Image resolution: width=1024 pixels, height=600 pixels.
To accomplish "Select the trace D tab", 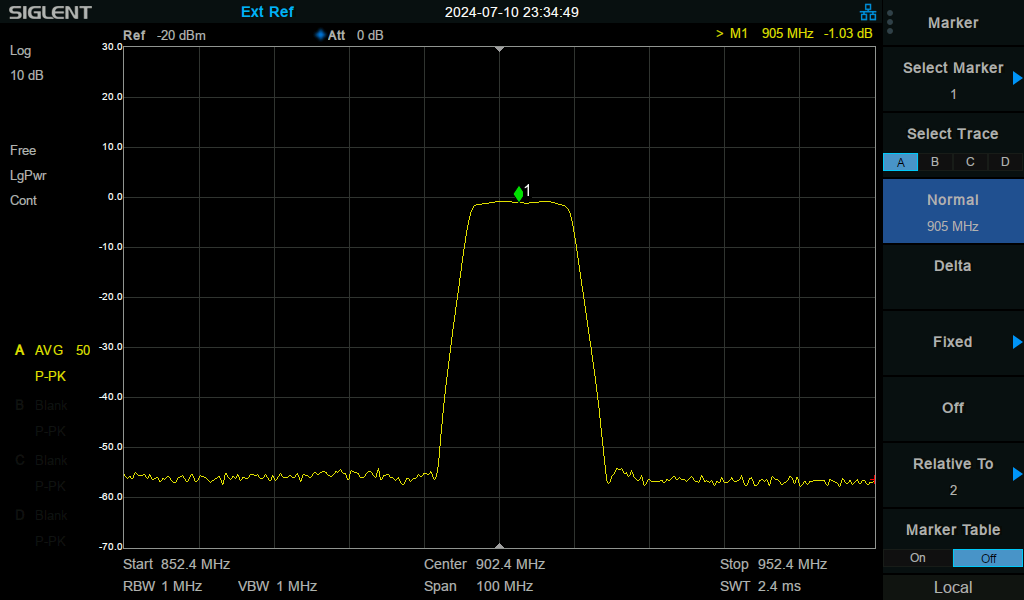I will pos(1004,161).
